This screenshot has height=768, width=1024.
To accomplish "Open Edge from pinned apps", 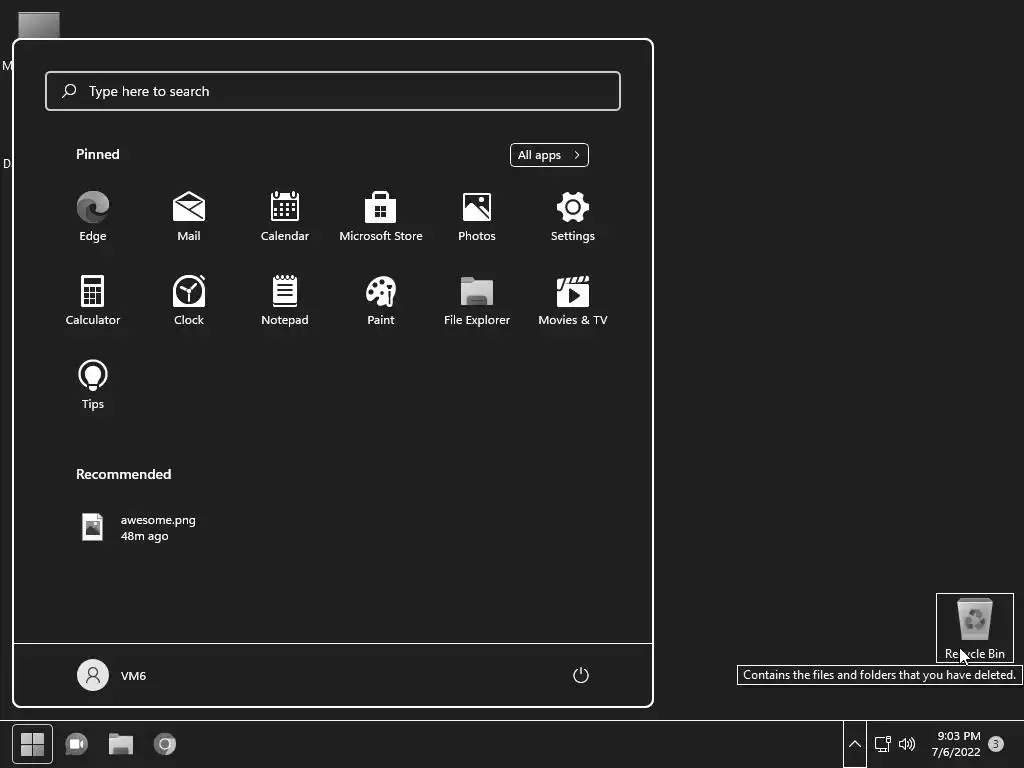I will point(93,217).
